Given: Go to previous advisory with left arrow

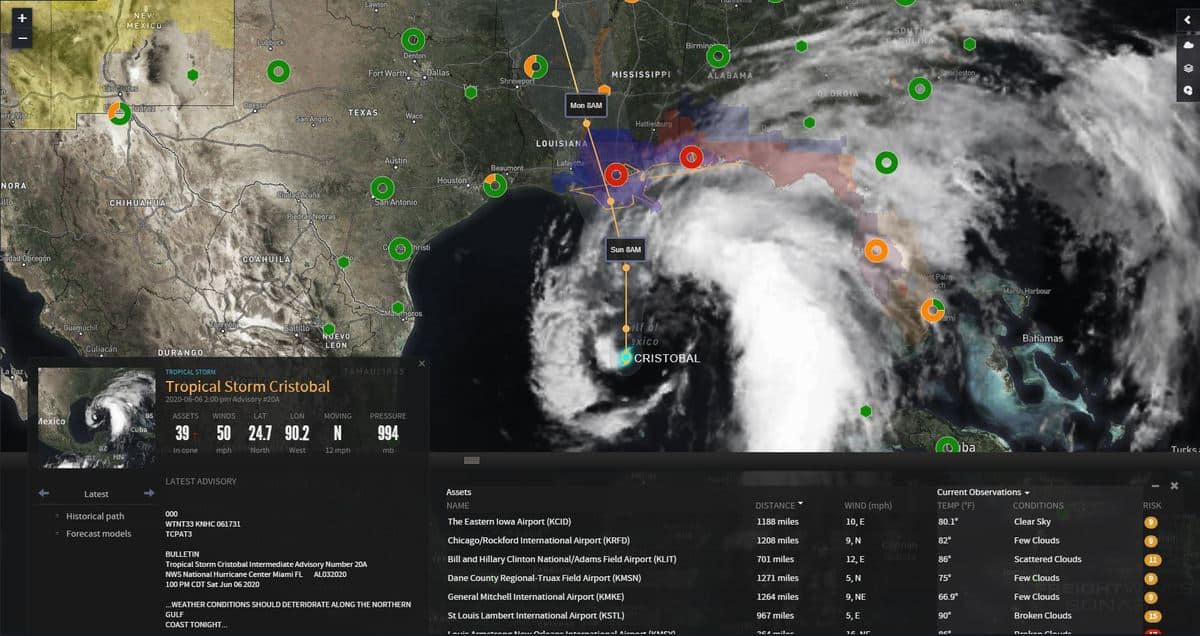Looking at the screenshot, I should pyautogui.click(x=44, y=493).
